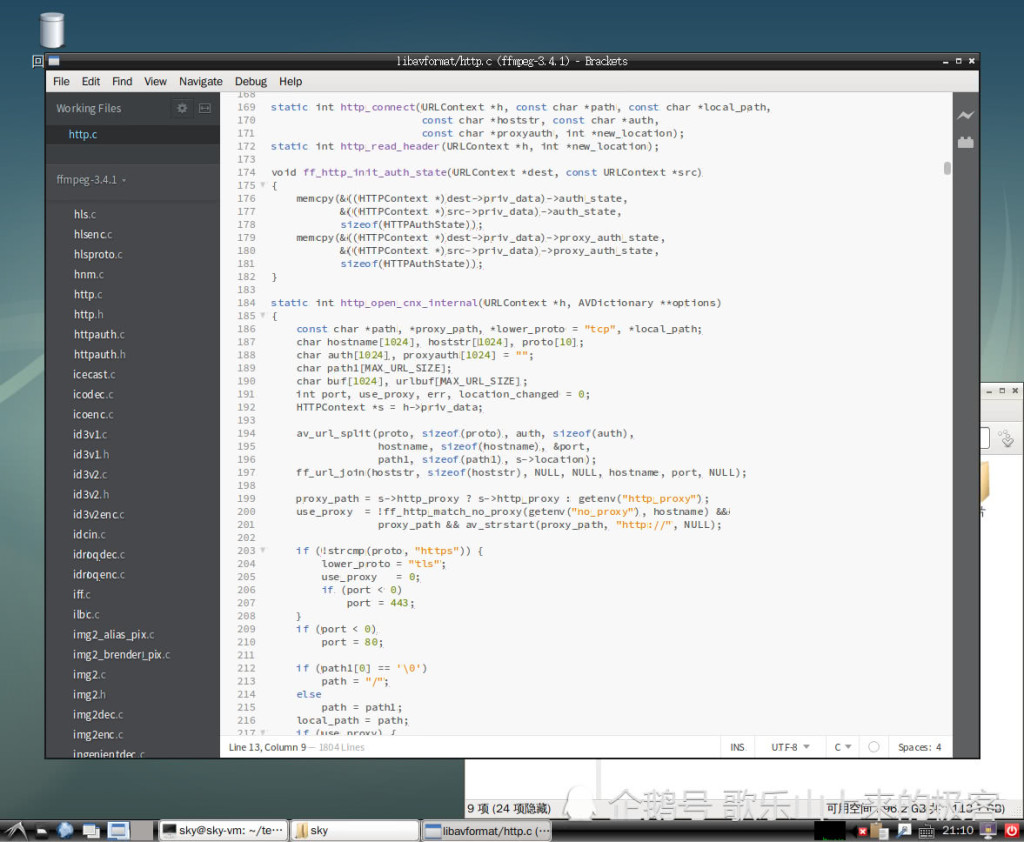Open the View menu
Screen dimensions: 1024x842
coord(155,82)
